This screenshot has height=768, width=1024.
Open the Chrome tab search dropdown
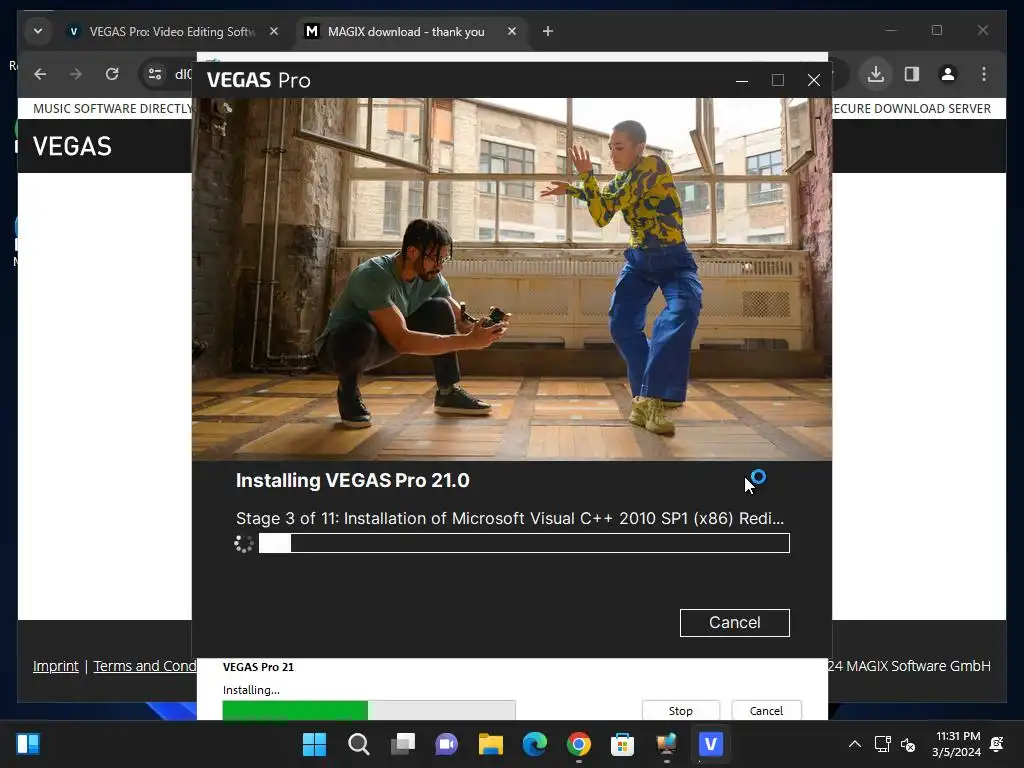coord(38,31)
